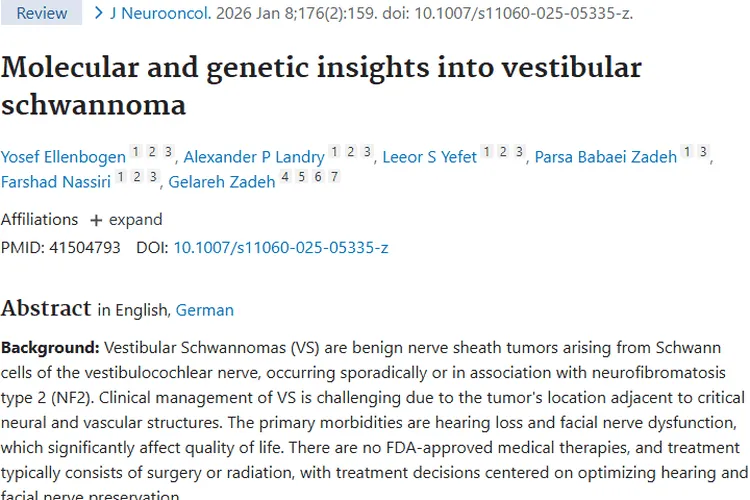This screenshot has width=750, height=500.
Task: Click the Review publication type badge
Action: tap(42, 13)
